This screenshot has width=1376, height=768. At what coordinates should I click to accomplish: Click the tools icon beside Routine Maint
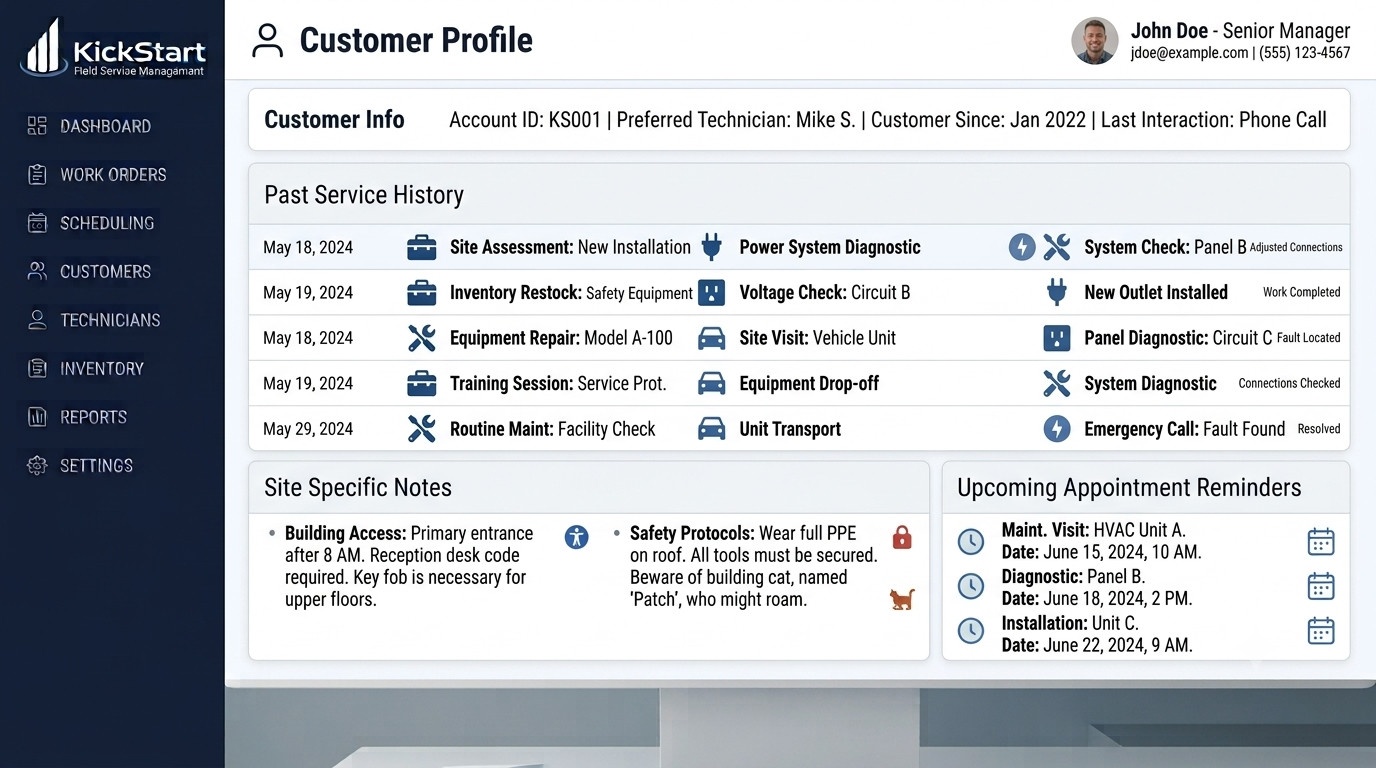(x=422, y=429)
